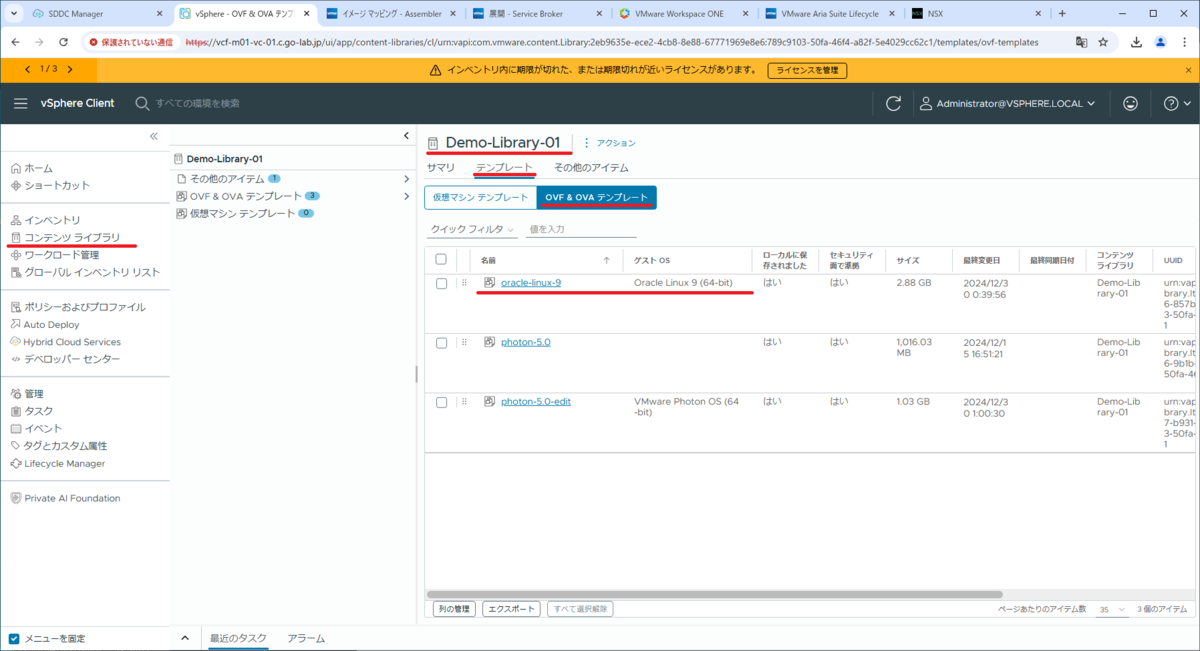Open the feedback smiley icon
This screenshot has width=1200, height=651.
(1131, 103)
